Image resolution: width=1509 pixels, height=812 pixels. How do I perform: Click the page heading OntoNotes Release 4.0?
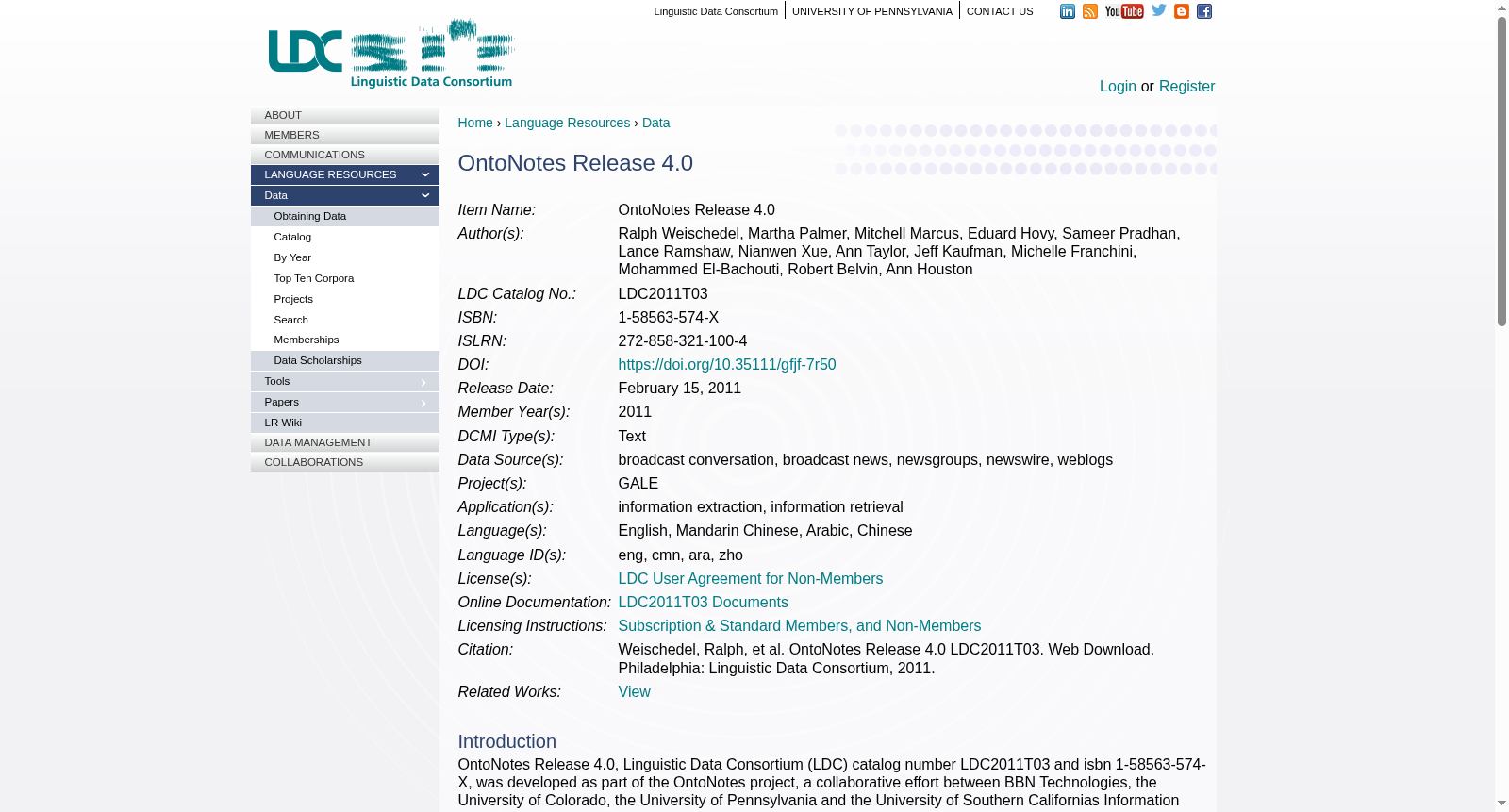point(575,163)
